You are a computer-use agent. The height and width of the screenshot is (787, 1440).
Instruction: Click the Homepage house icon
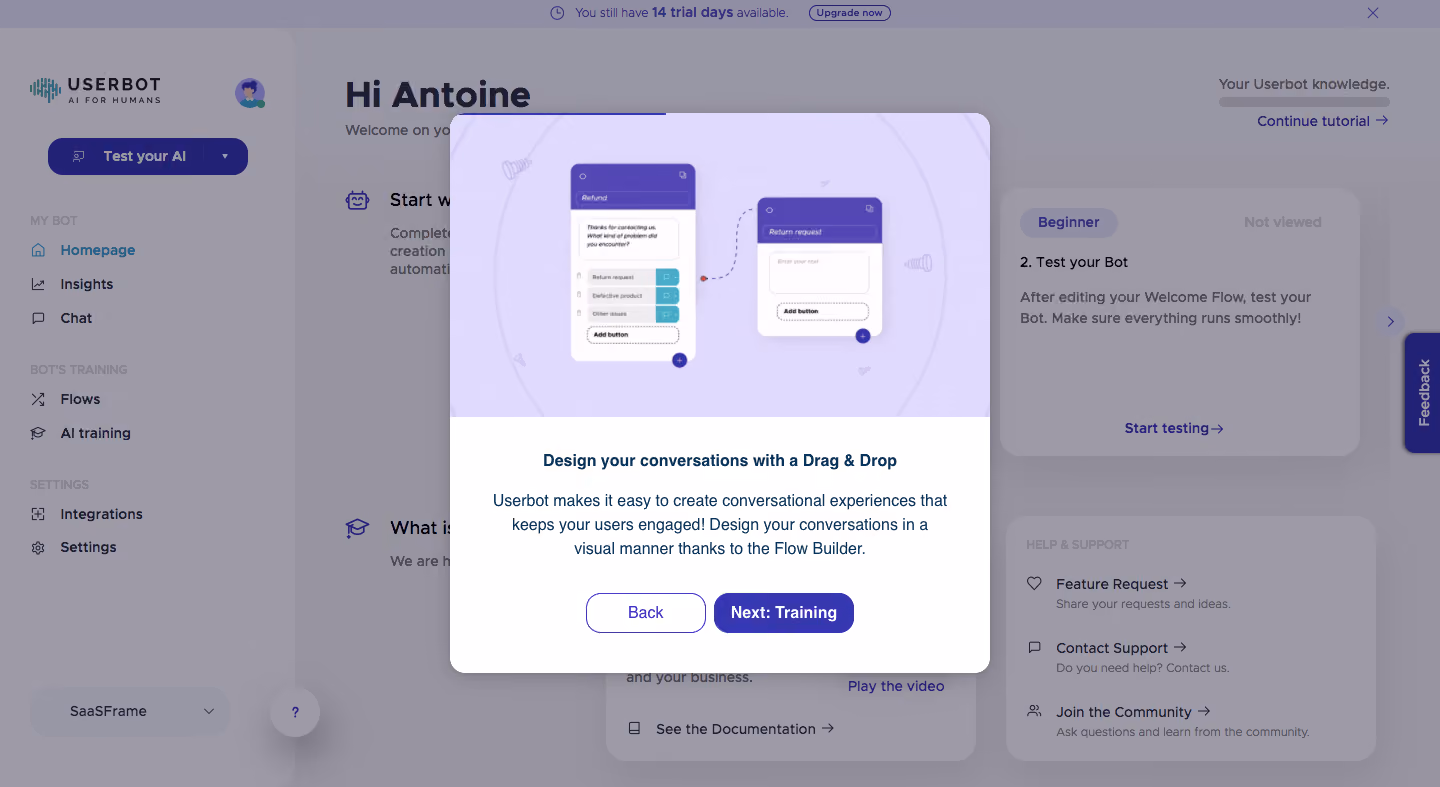click(x=38, y=250)
